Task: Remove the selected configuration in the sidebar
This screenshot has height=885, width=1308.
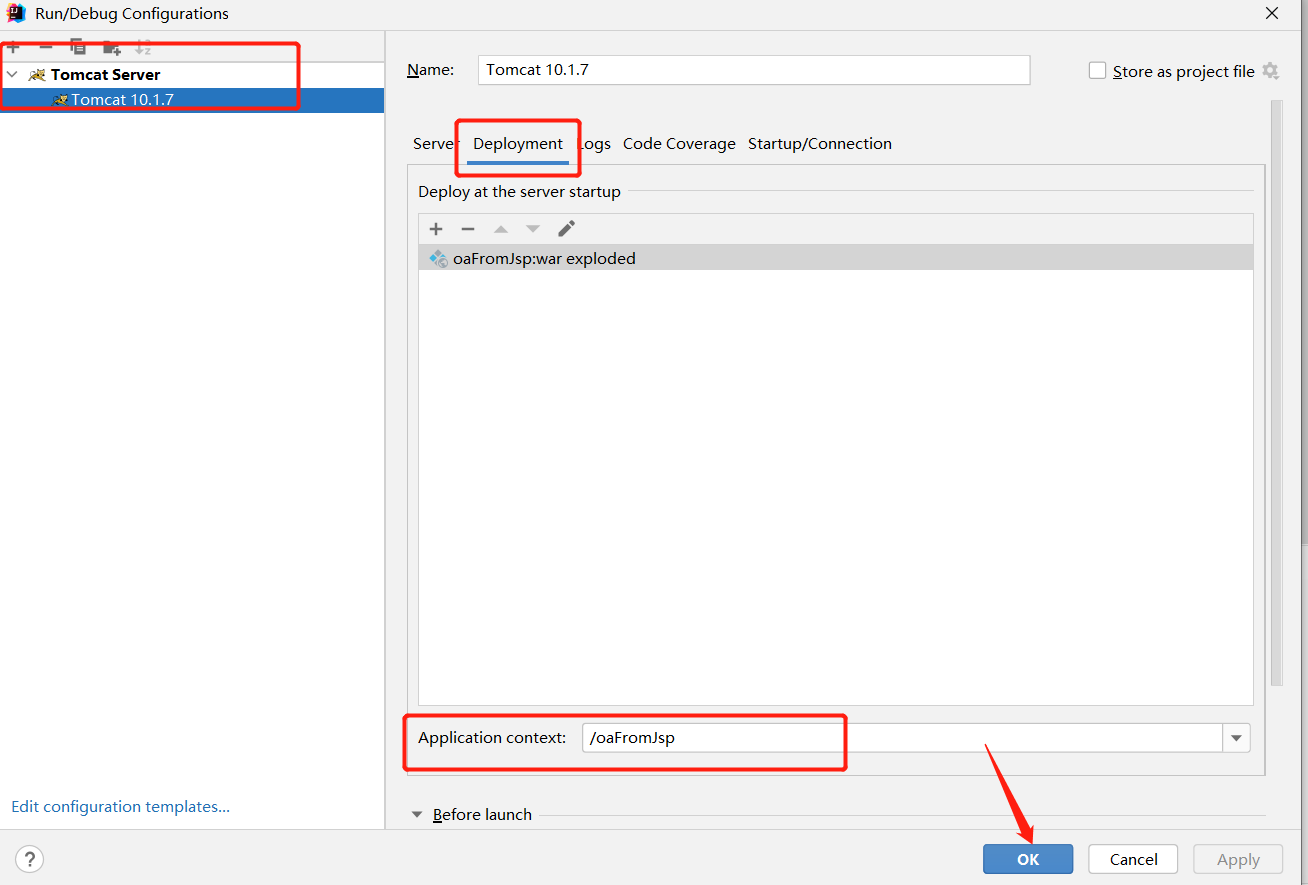Action: click(46, 47)
